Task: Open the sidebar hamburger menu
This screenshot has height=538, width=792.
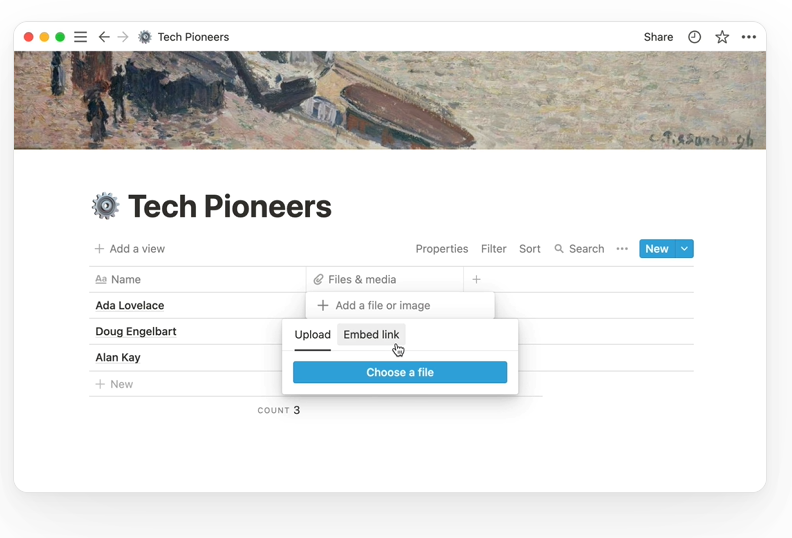Action: pos(80,37)
